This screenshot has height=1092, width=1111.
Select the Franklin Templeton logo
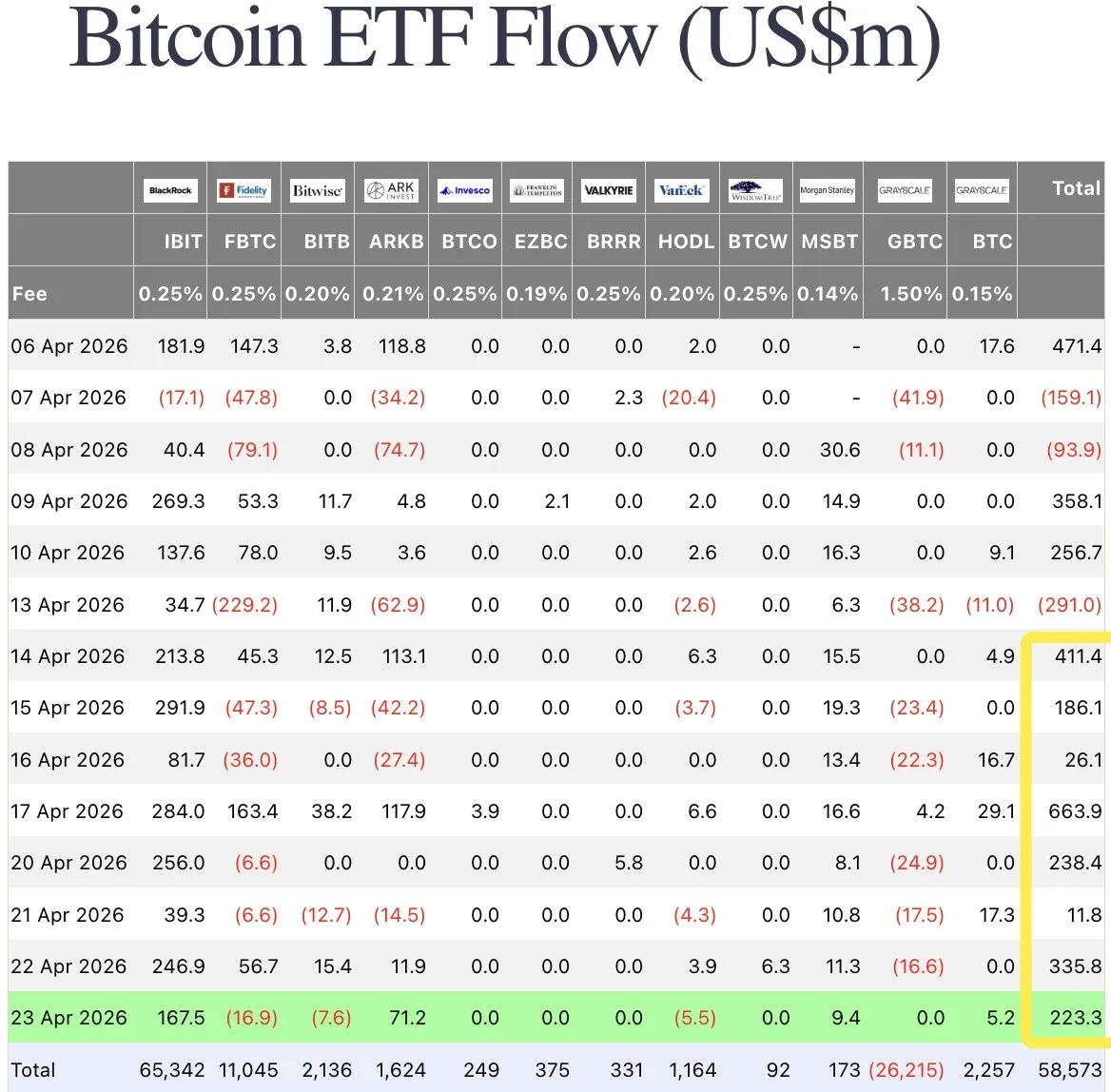coord(537,190)
